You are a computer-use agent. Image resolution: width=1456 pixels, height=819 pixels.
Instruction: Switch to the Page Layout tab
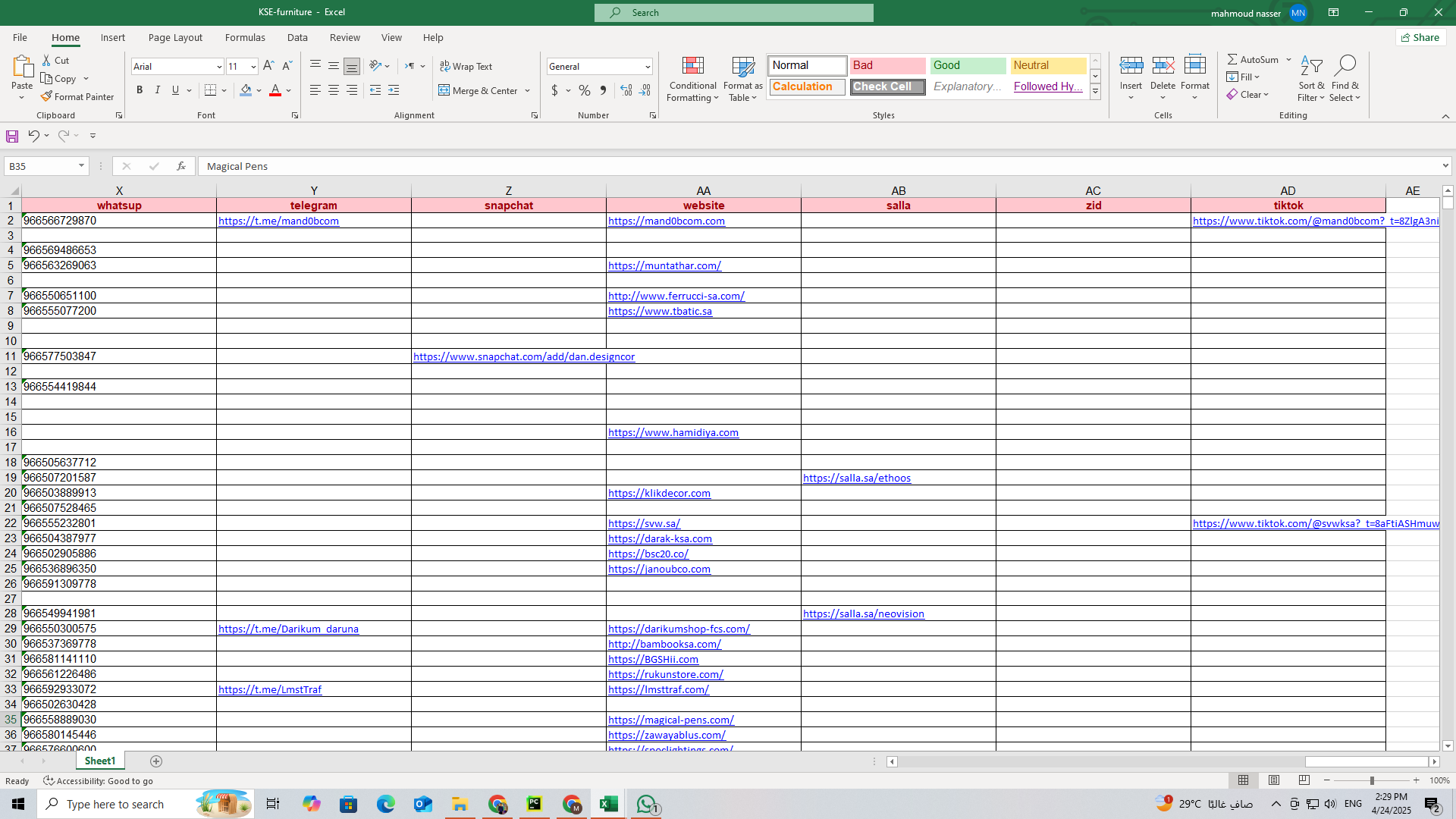(x=175, y=37)
